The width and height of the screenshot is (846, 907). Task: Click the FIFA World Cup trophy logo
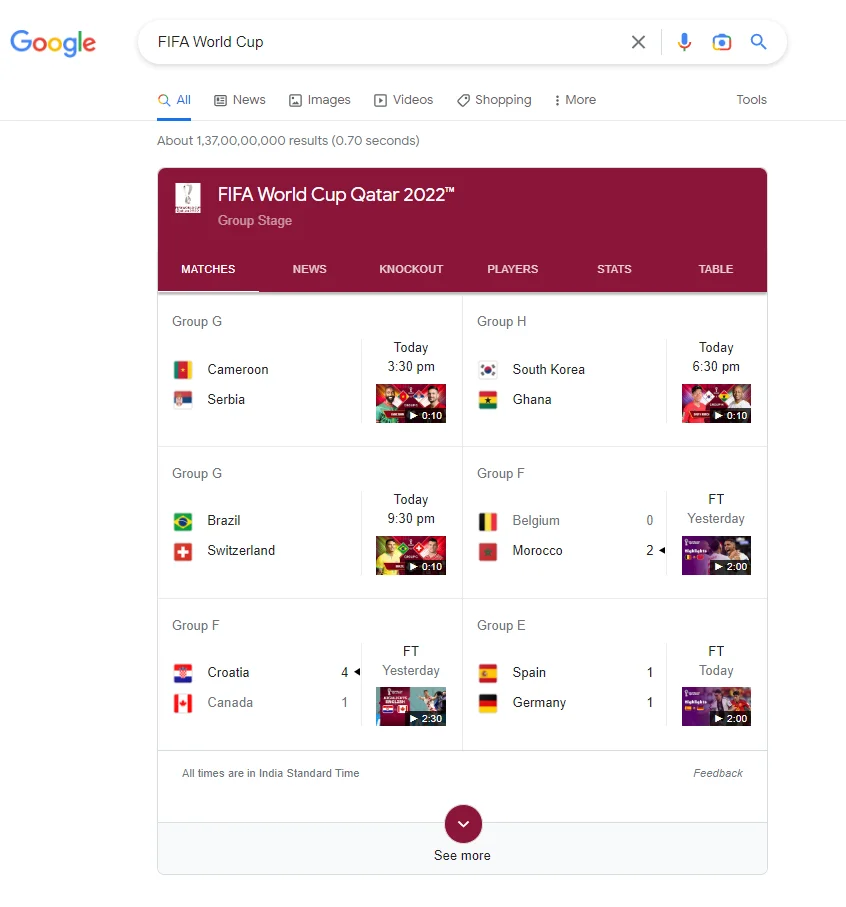[x=188, y=197]
